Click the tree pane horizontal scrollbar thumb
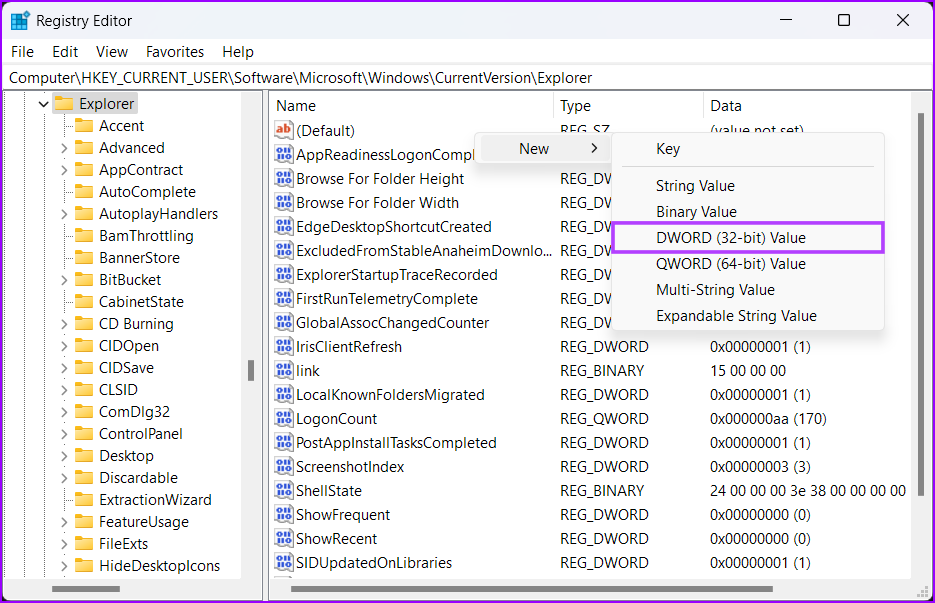 point(86,589)
